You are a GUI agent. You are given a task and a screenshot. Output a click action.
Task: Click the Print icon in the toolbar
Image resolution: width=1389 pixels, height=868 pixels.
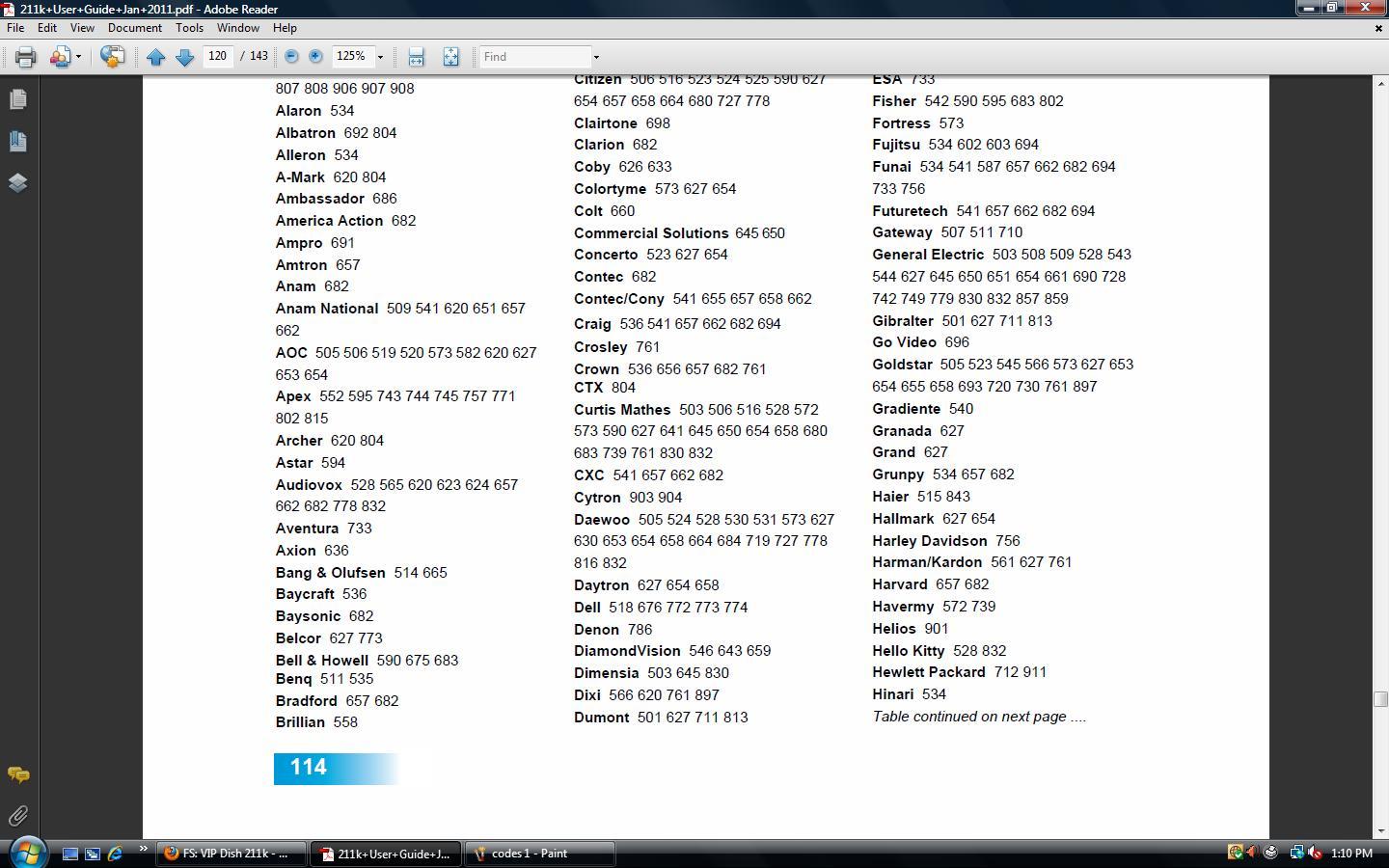click(25, 57)
